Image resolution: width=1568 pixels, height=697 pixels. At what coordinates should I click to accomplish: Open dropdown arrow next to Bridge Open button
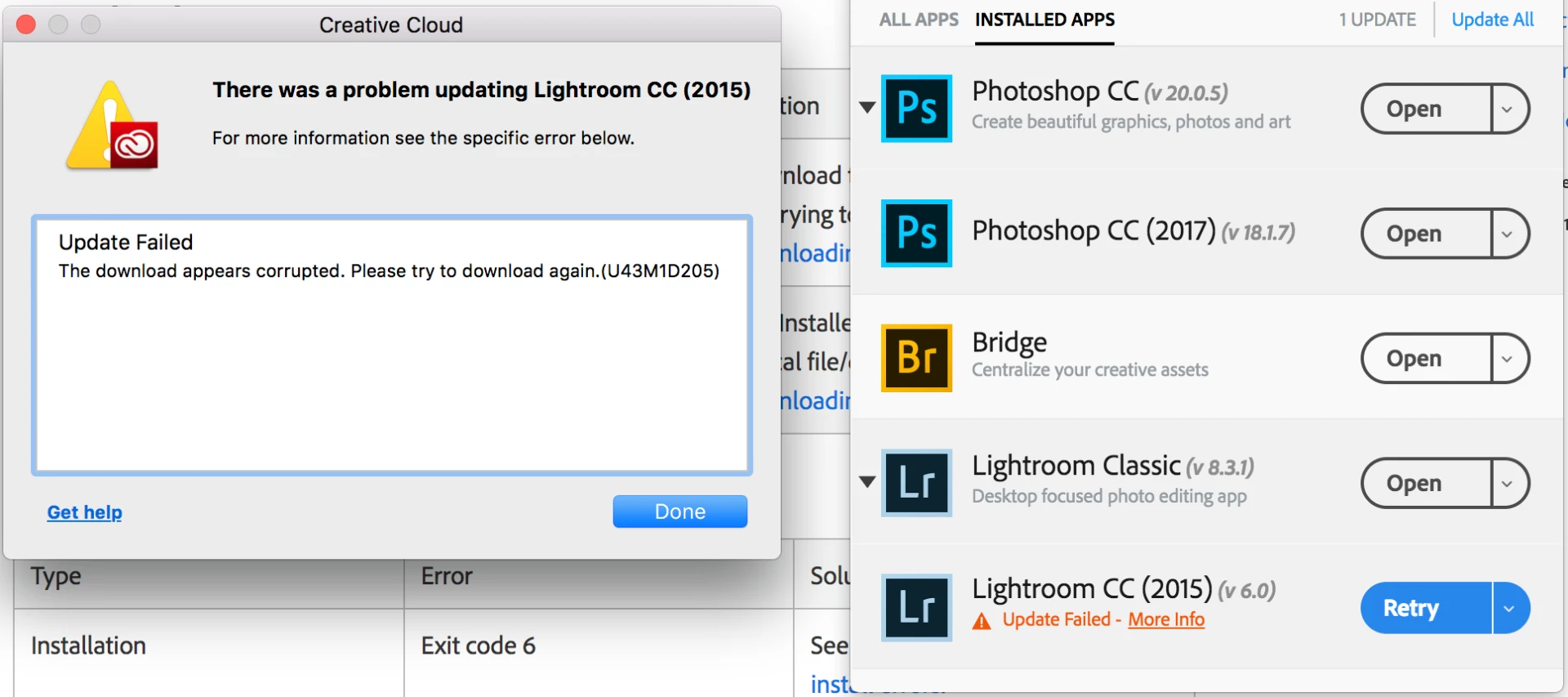(x=1509, y=358)
